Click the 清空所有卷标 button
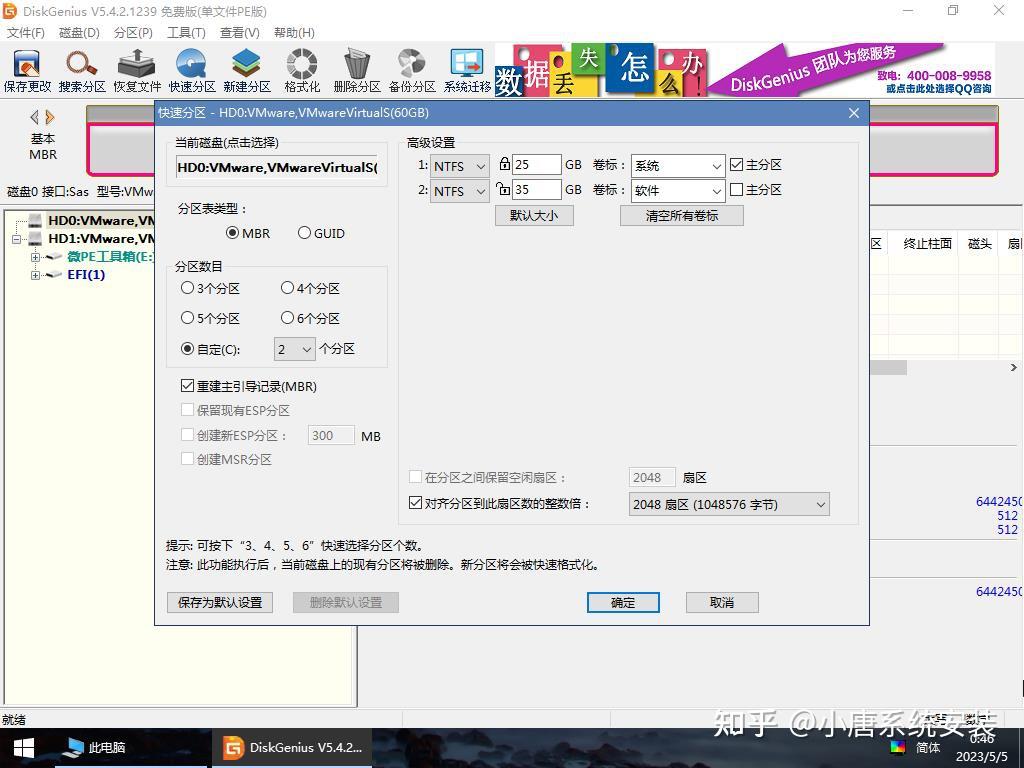 tap(682, 216)
